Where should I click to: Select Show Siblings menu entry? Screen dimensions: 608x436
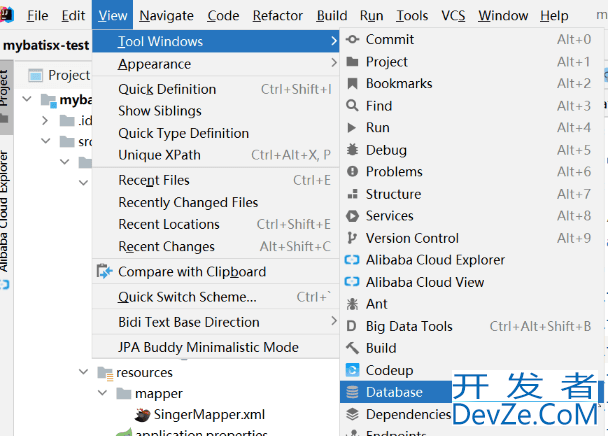(216, 111)
